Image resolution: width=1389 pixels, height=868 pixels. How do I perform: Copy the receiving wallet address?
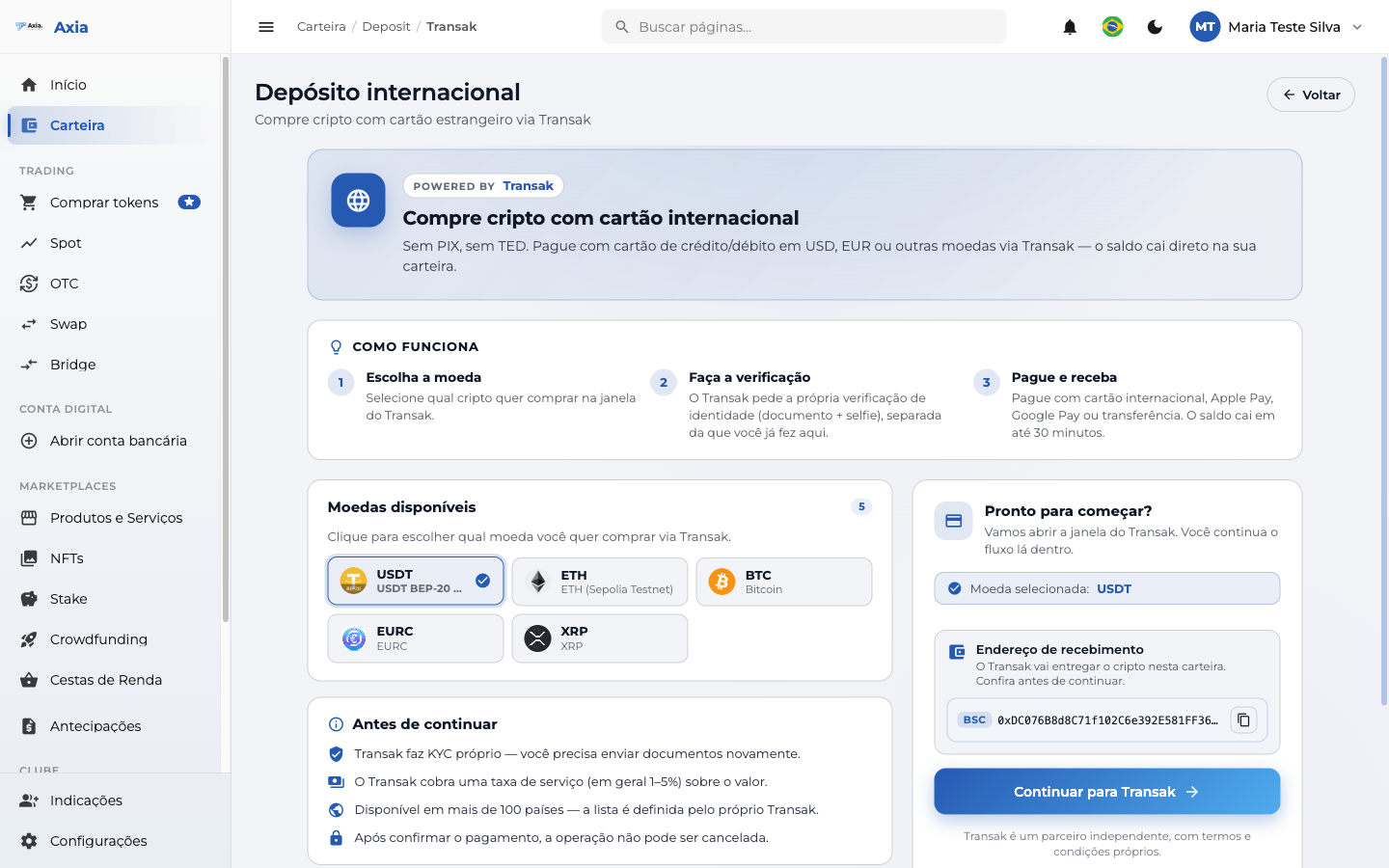coord(1243,719)
